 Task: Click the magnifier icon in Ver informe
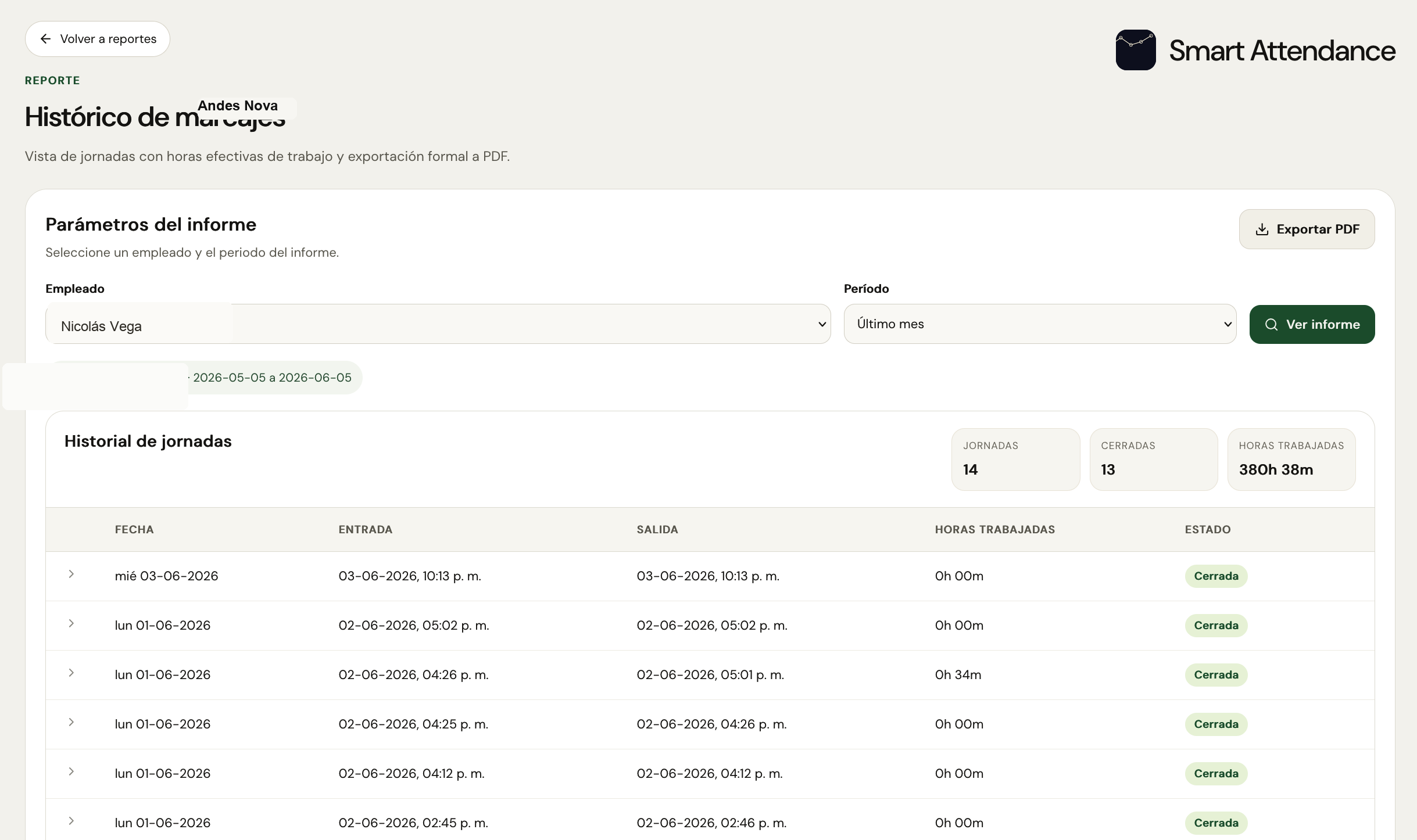(1271, 325)
